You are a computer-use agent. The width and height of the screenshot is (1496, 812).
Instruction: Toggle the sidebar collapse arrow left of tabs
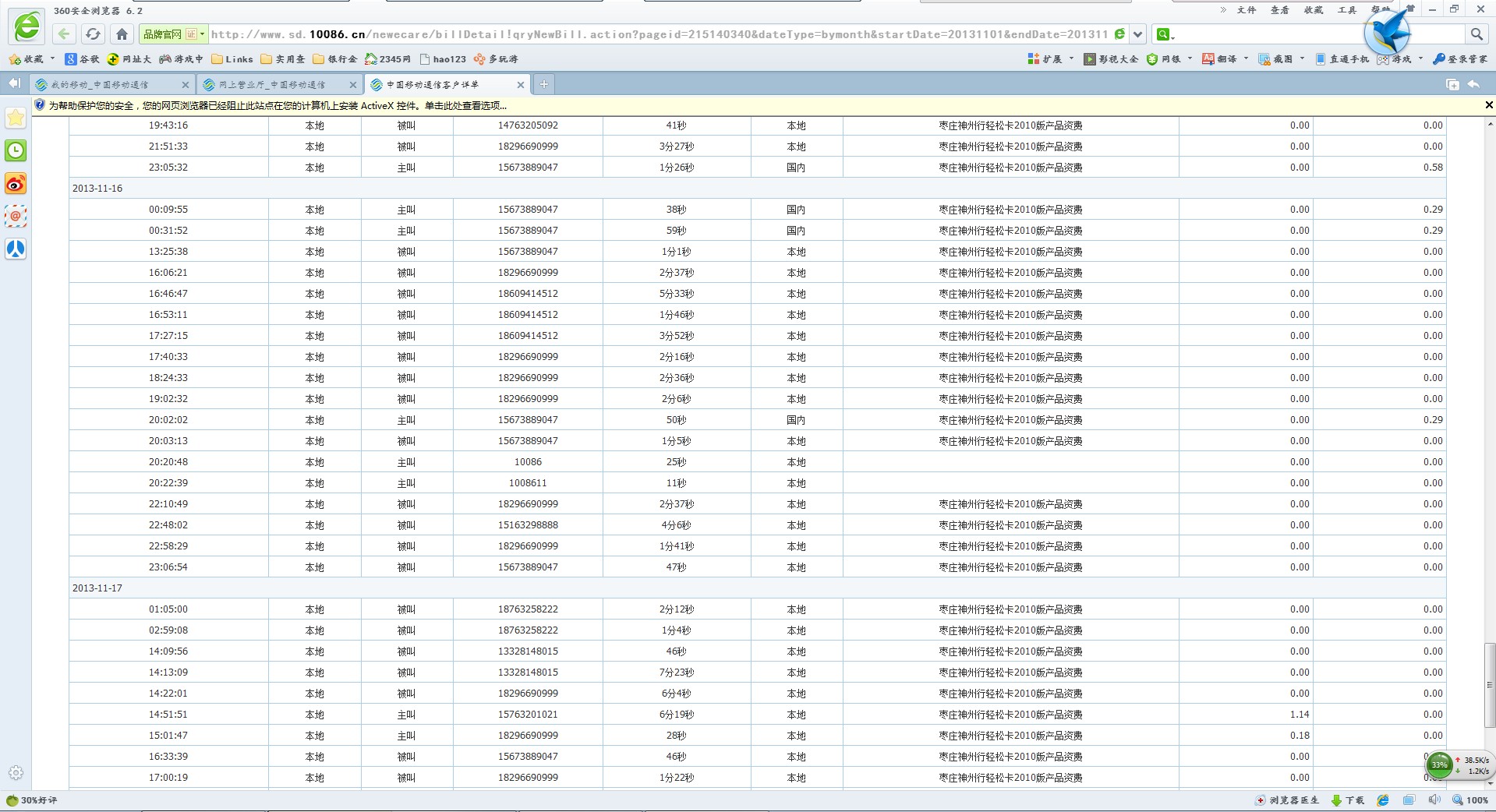14,83
